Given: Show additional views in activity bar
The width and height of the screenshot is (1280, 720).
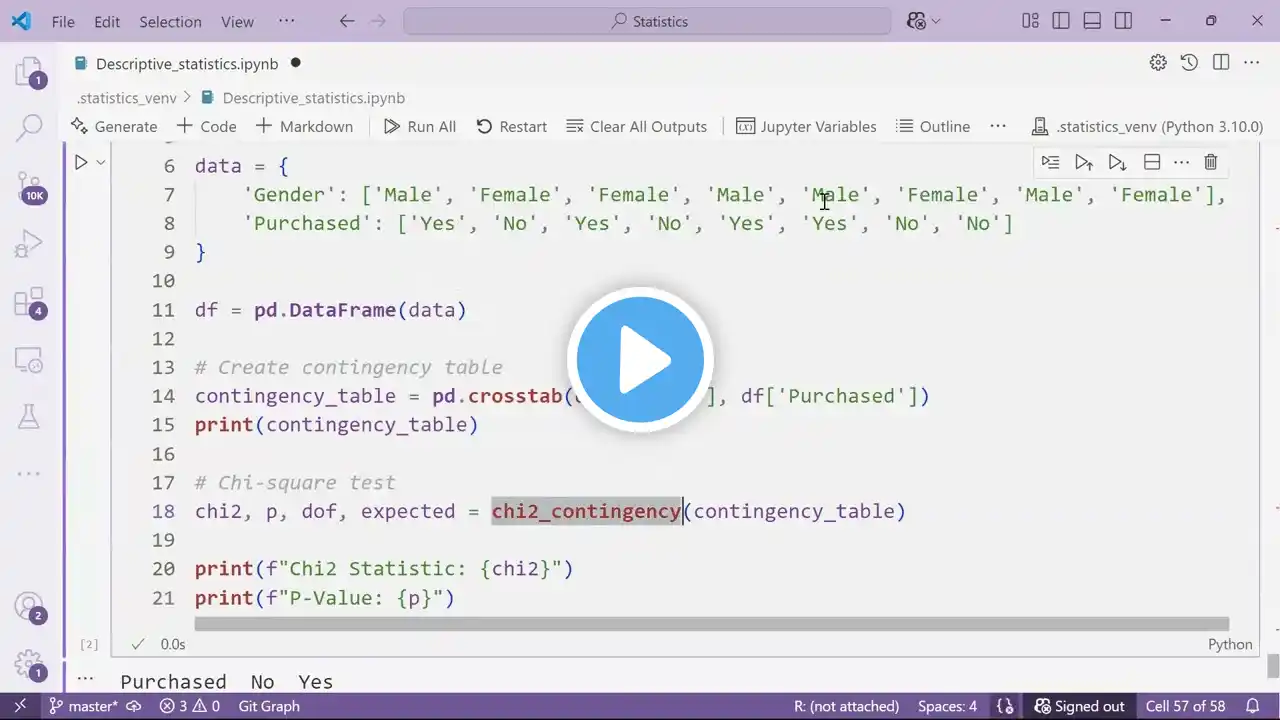Looking at the screenshot, I should (29, 474).
